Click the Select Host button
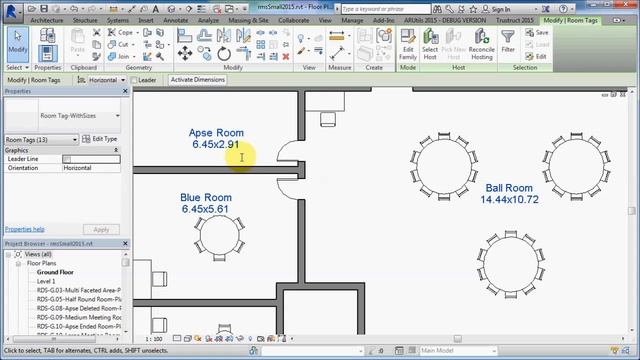Screen dimensions: 640x360 (430, 44)
